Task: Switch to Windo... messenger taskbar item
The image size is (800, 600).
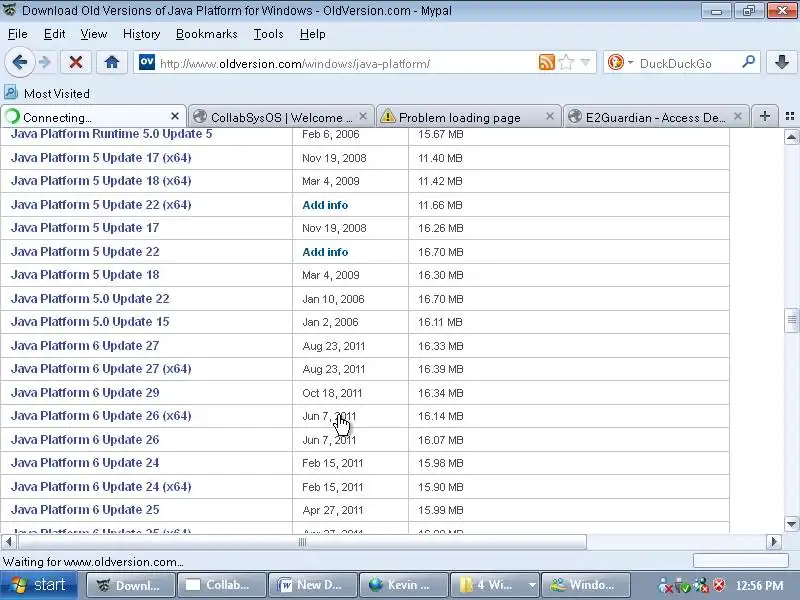Action: 586,585
